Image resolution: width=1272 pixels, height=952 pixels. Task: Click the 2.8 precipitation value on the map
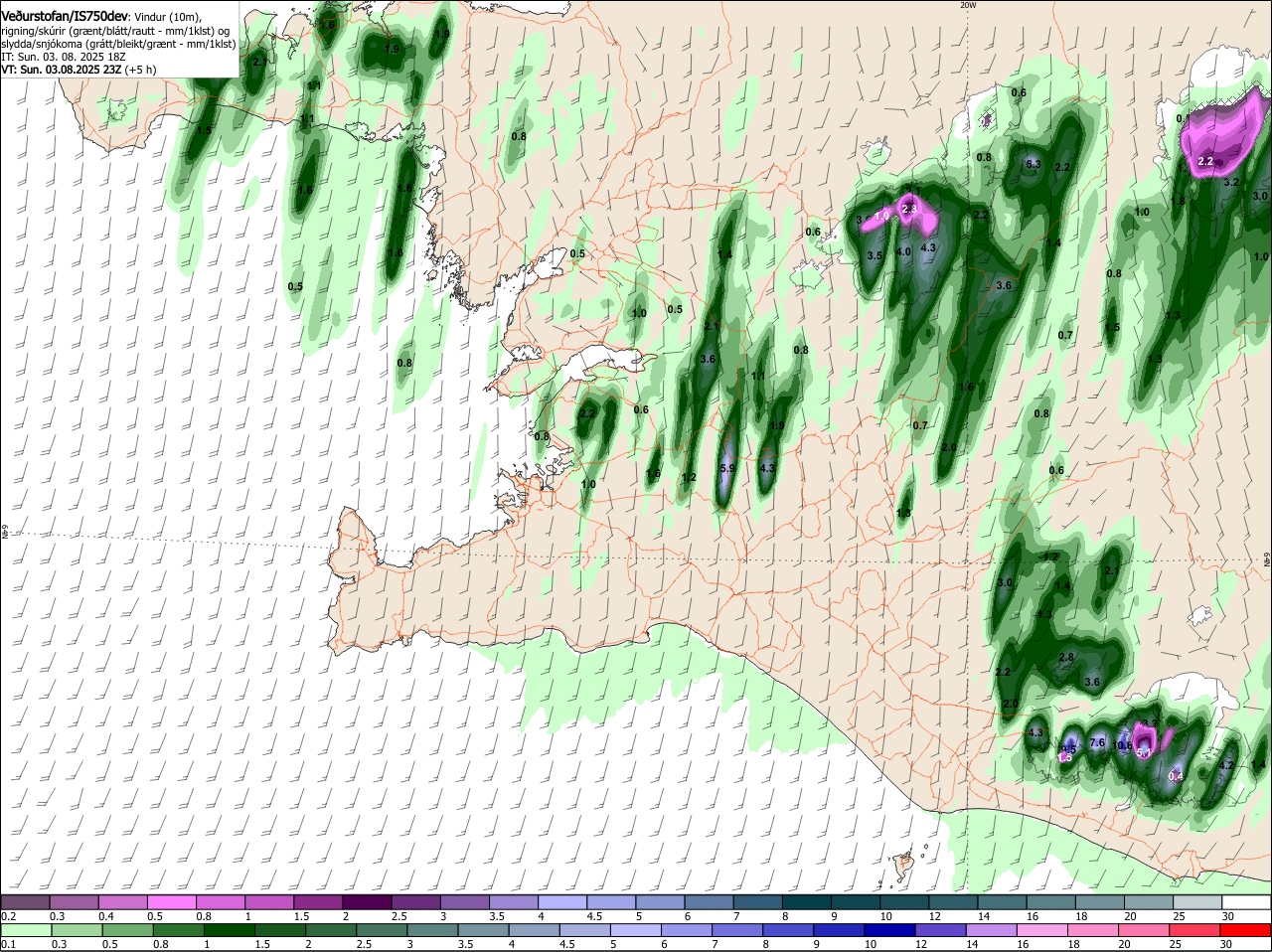1066,658
